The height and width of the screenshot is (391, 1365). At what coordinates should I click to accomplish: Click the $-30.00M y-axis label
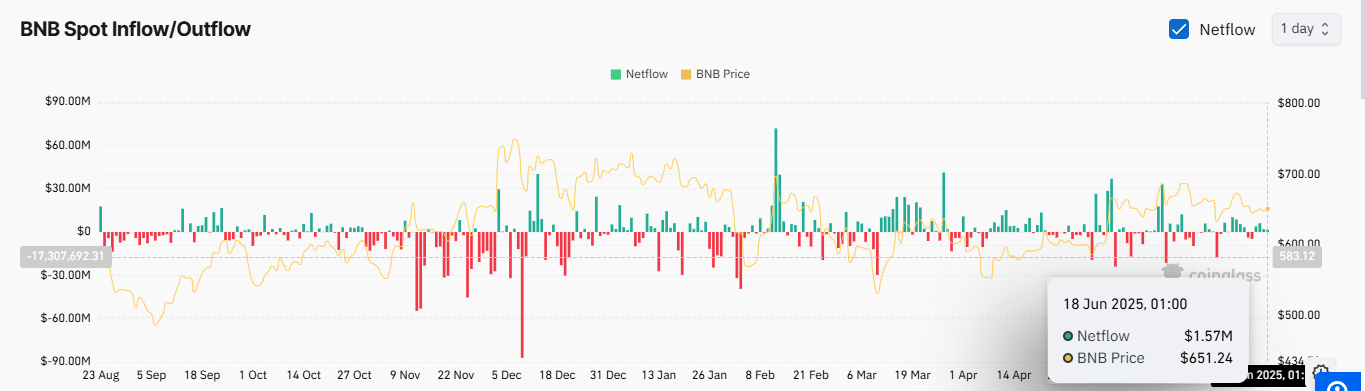[x=67, y=274]
